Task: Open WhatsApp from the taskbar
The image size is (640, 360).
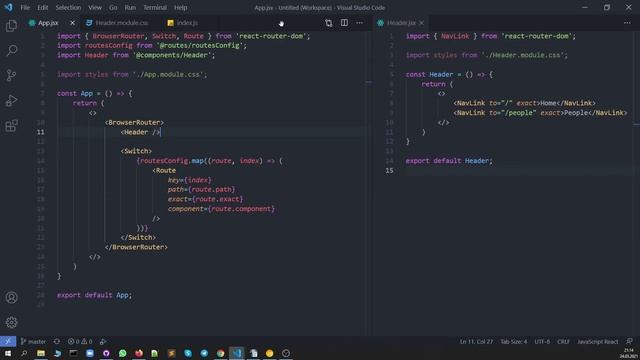Action: 122,353
